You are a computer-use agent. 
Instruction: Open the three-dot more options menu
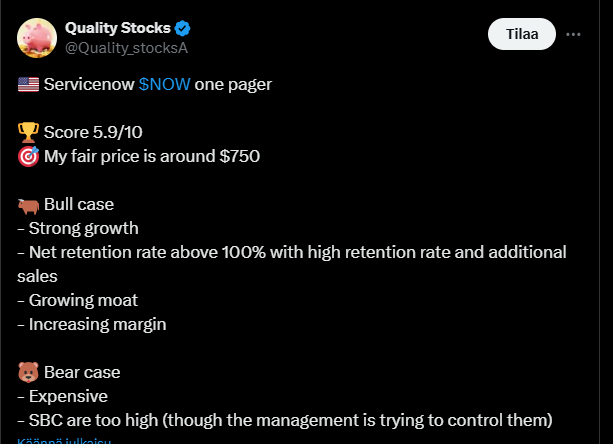pyautogui.click(x=573, y=34)
